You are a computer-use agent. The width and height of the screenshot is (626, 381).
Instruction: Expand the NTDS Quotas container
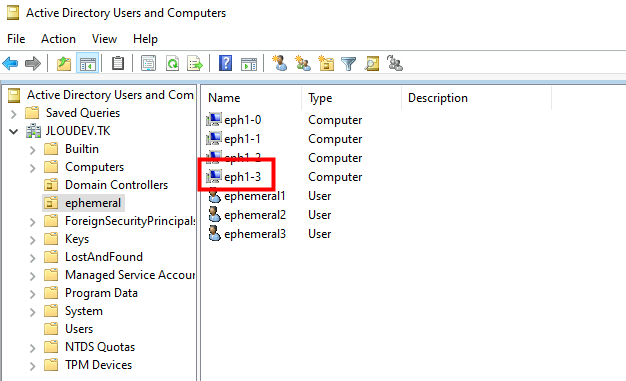click(x=33, y=348)
